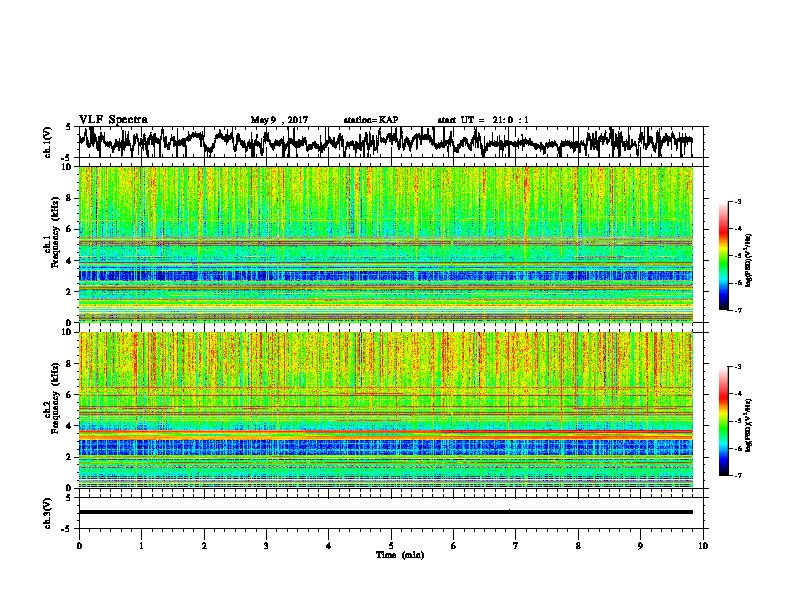The image size is (792, 612).
Task: Click the "-3" tick on ch.1 colorbar
Action: (x=738, y=202)
